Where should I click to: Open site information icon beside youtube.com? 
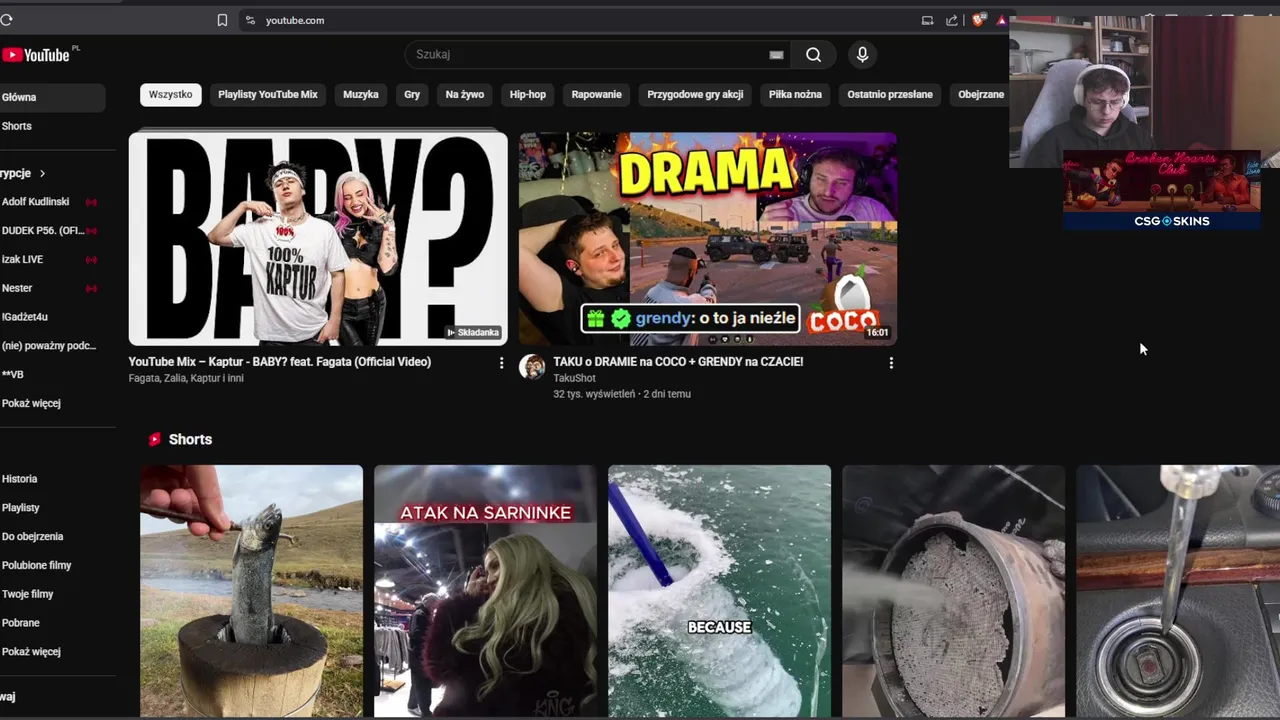(250, 20)
